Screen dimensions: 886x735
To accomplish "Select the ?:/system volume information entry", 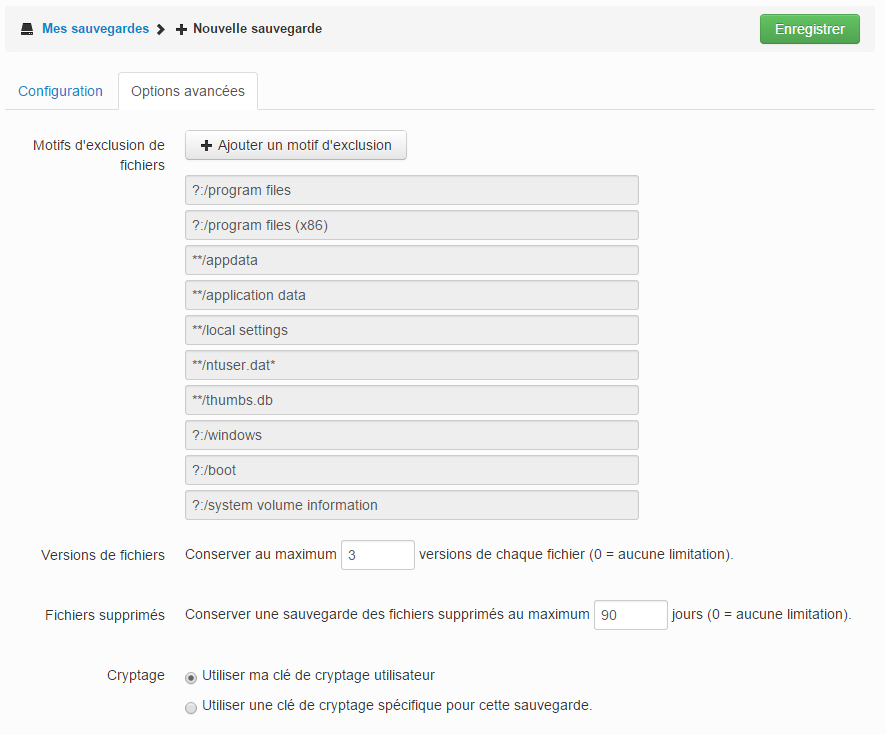I will (412, 505).
